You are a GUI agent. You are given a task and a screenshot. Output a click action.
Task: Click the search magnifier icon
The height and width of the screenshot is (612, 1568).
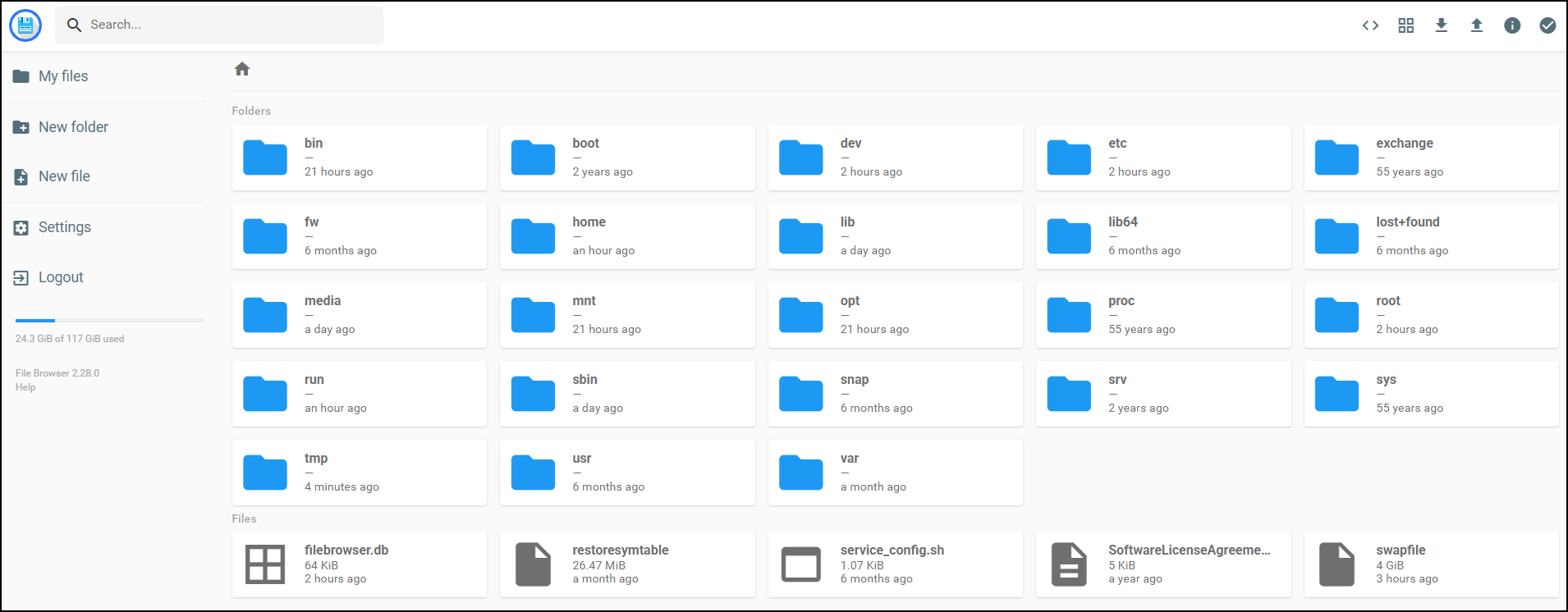pos(74,25)
